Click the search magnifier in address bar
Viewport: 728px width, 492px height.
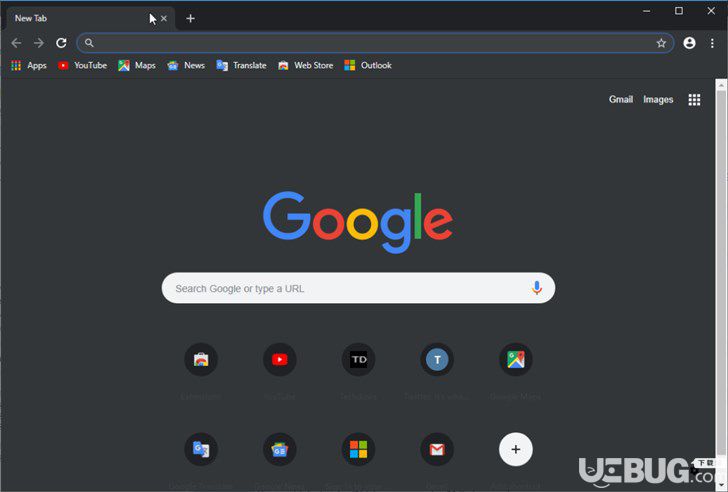pyautogui.click(x=89, y=43)
